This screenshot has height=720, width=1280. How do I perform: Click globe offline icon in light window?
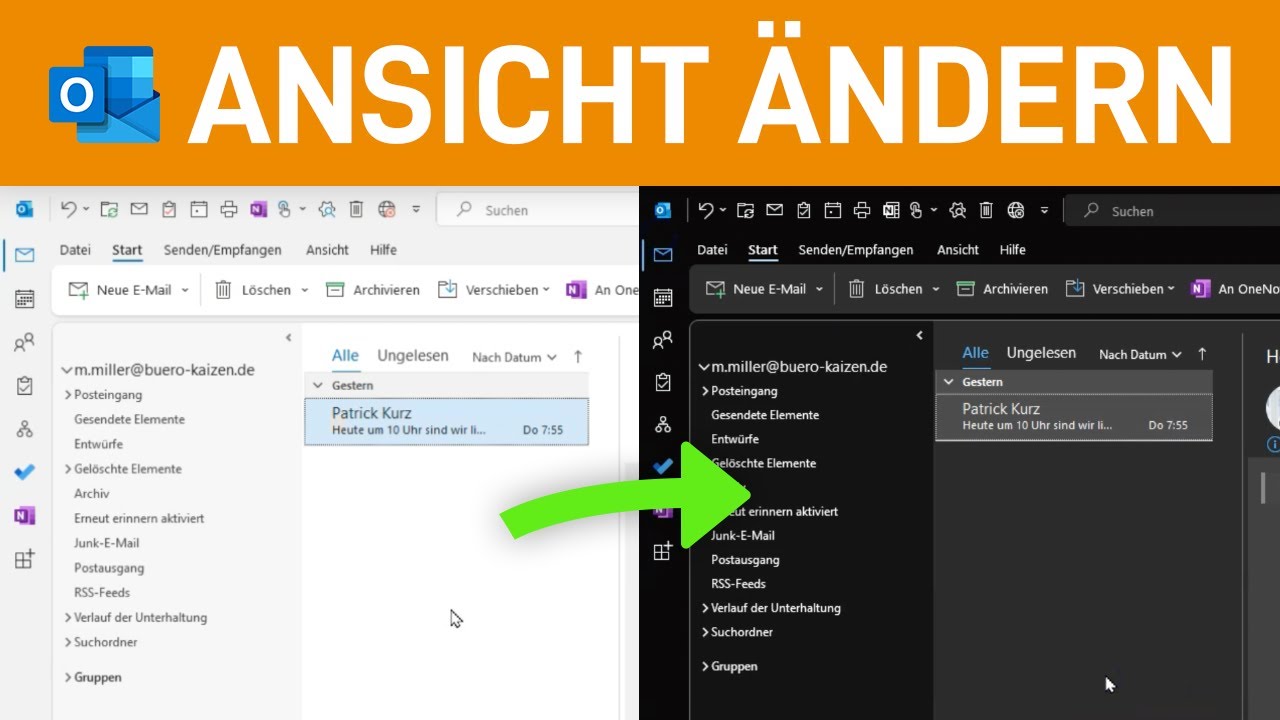pos(387,210)
